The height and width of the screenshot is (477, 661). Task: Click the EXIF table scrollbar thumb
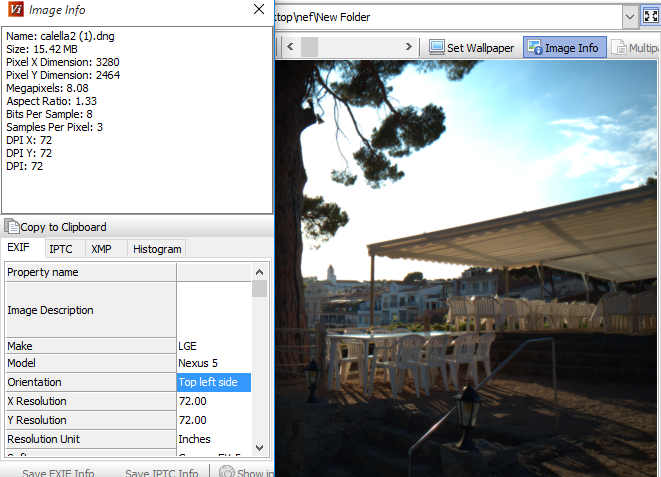(x=260, y=289)
